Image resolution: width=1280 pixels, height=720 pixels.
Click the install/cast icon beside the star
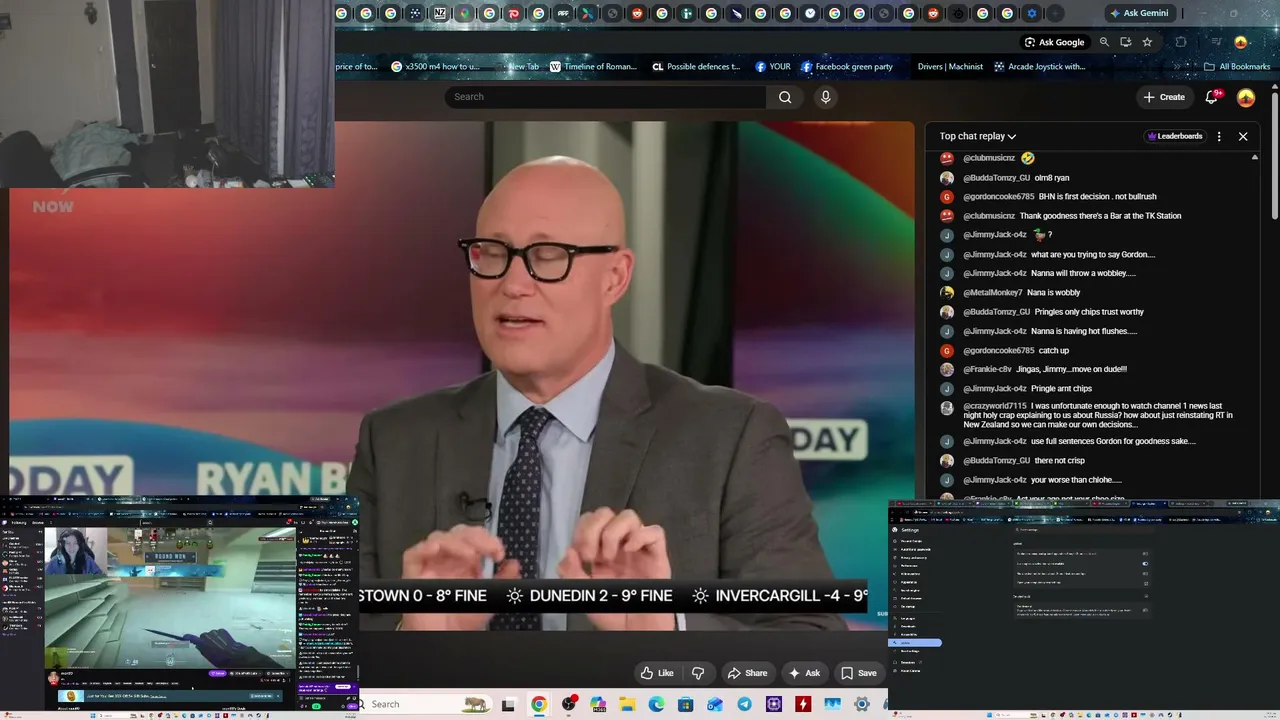click(1126, 42)
